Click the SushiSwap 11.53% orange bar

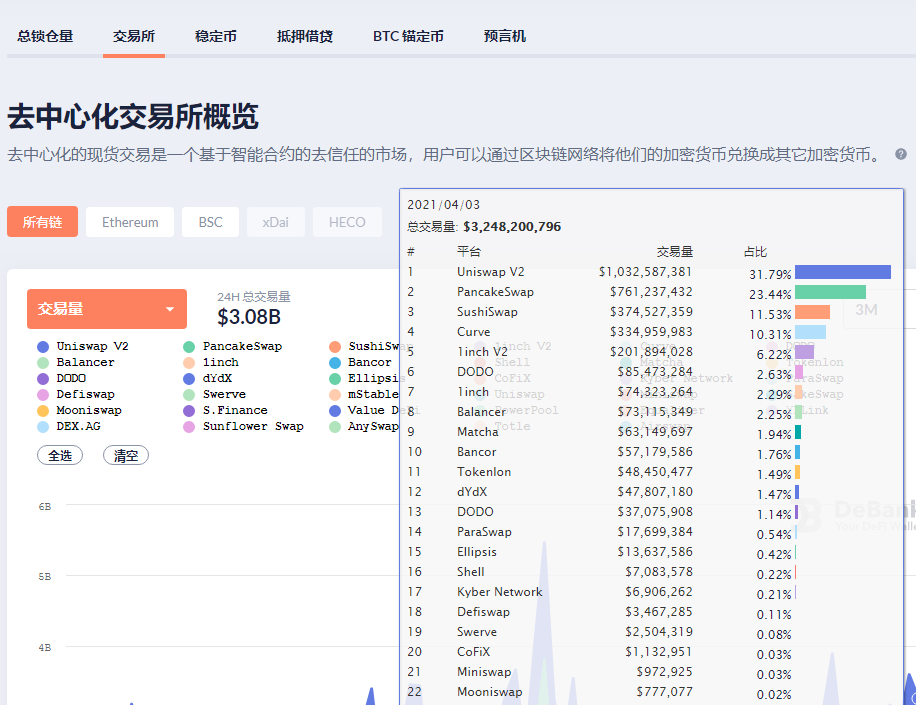coord(813,312)
